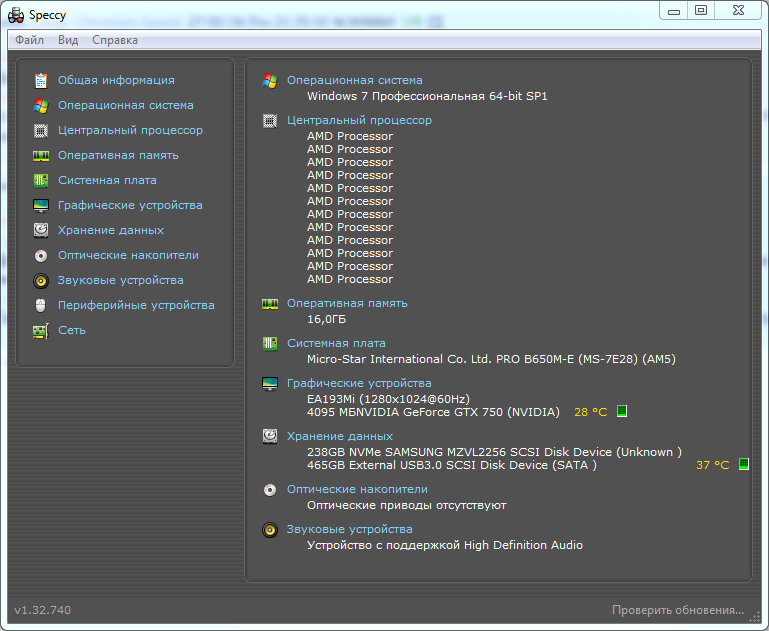Click the window resize grip in the corner
The image size is (769, 631).
click(755, 618)
